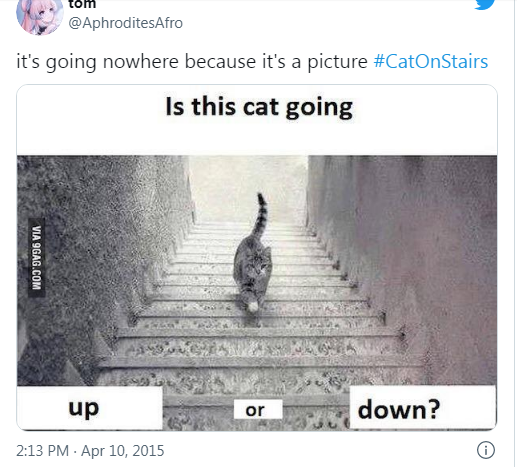Click the blue Twitter bird logo

[x=483, y=4]
